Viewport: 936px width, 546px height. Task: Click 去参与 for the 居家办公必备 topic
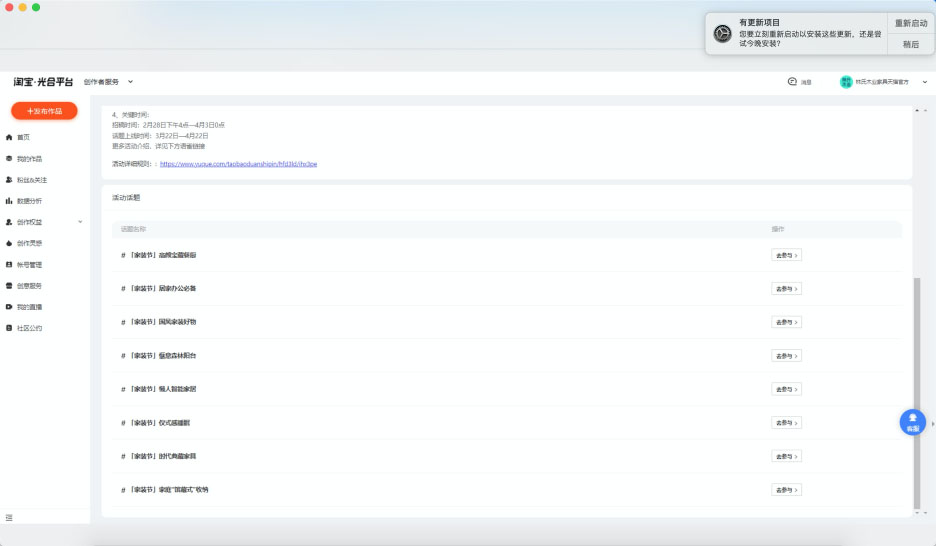coord(786,289)
